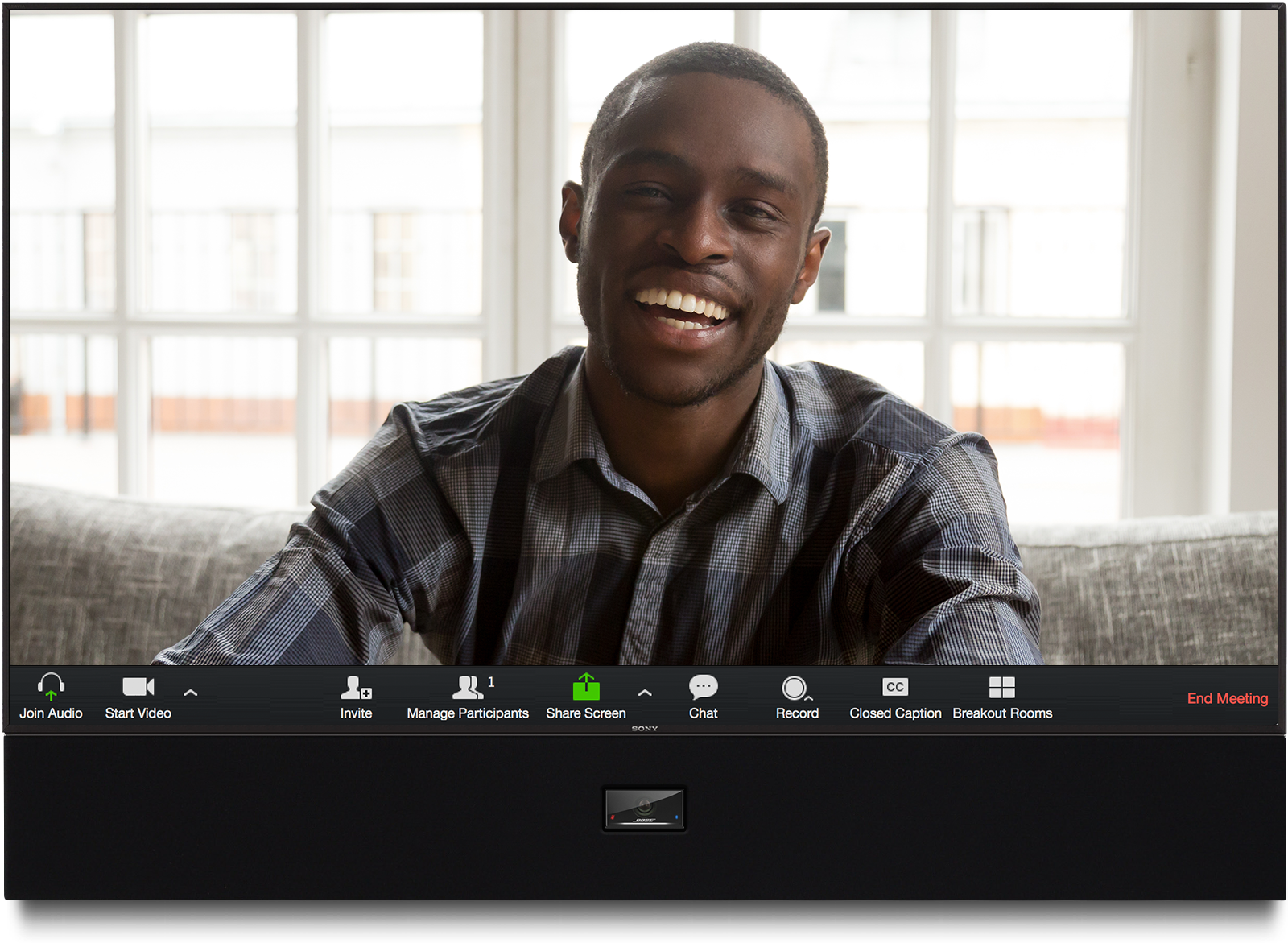Image resolution: width=1288 pixels, height=943 pixels.
Task: Enable Closed Caption via CC icon
Action: 895,687
